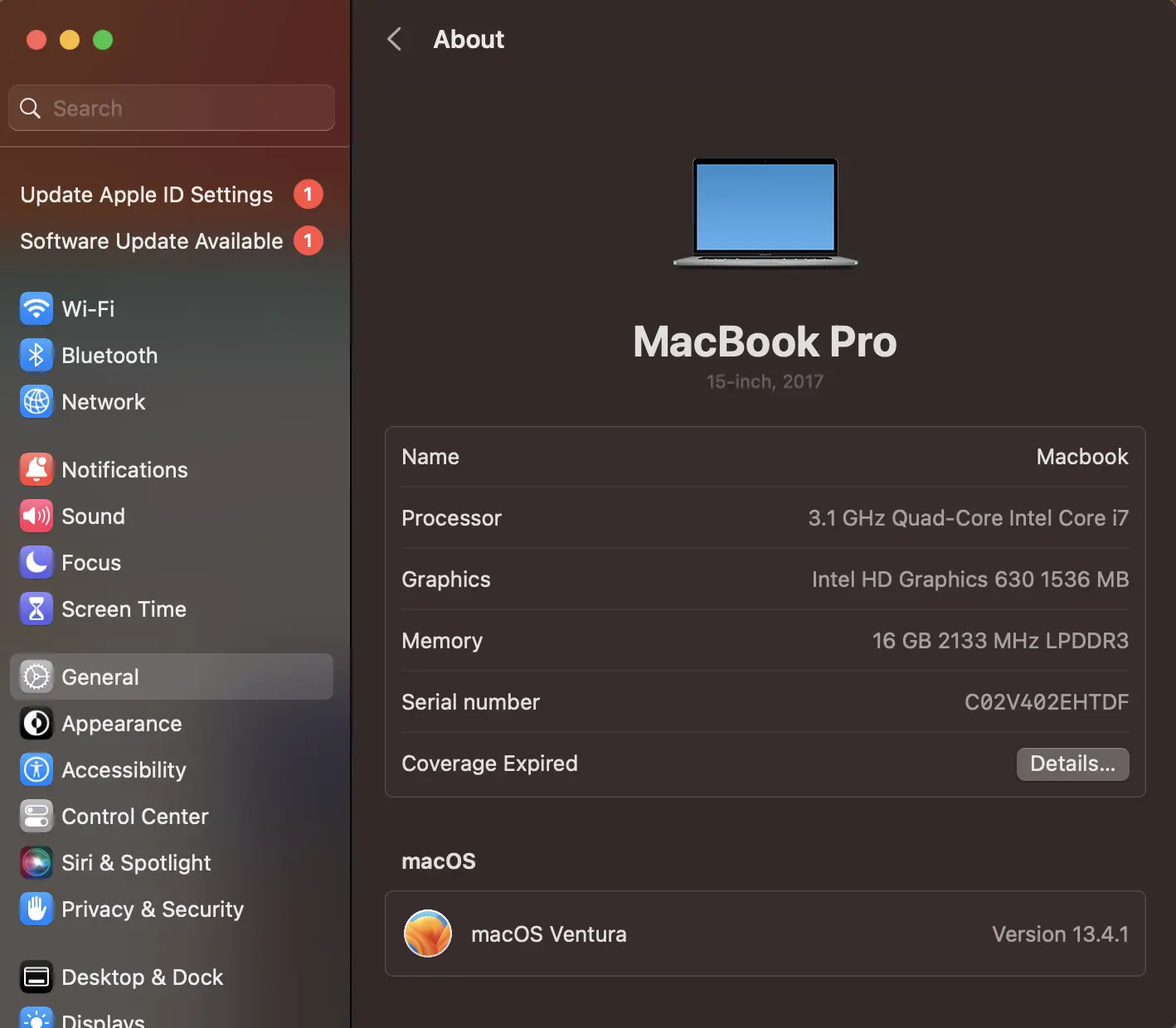This screenshot has height=1028, width=1176.
Task: Click the Network globe icon
Action: click(36, 401)
